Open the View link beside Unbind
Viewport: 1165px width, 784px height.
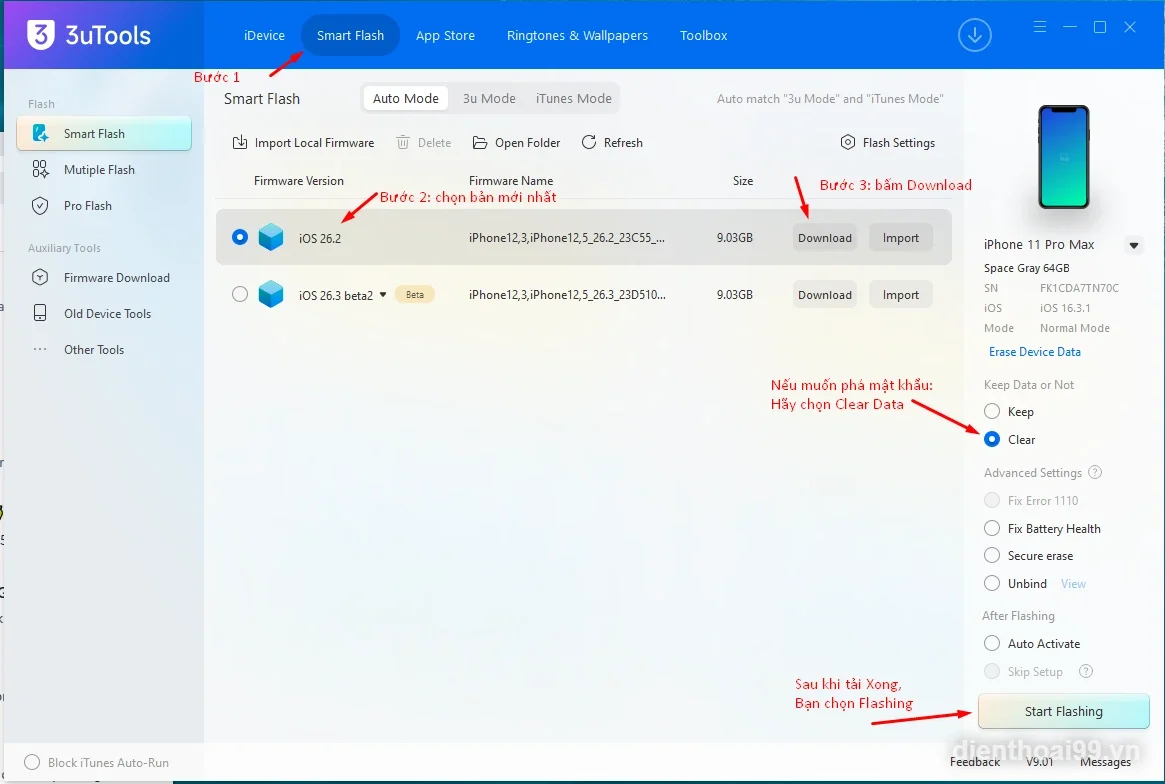[1073, 584]
